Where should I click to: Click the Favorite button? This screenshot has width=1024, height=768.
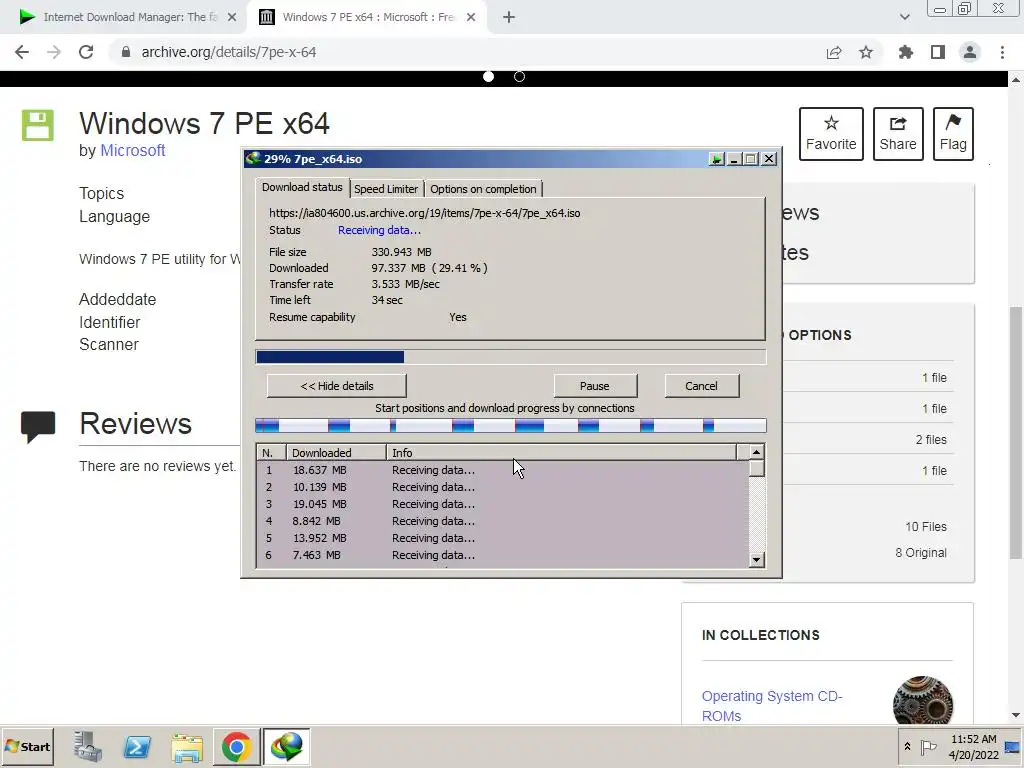[x=831, y=134]
